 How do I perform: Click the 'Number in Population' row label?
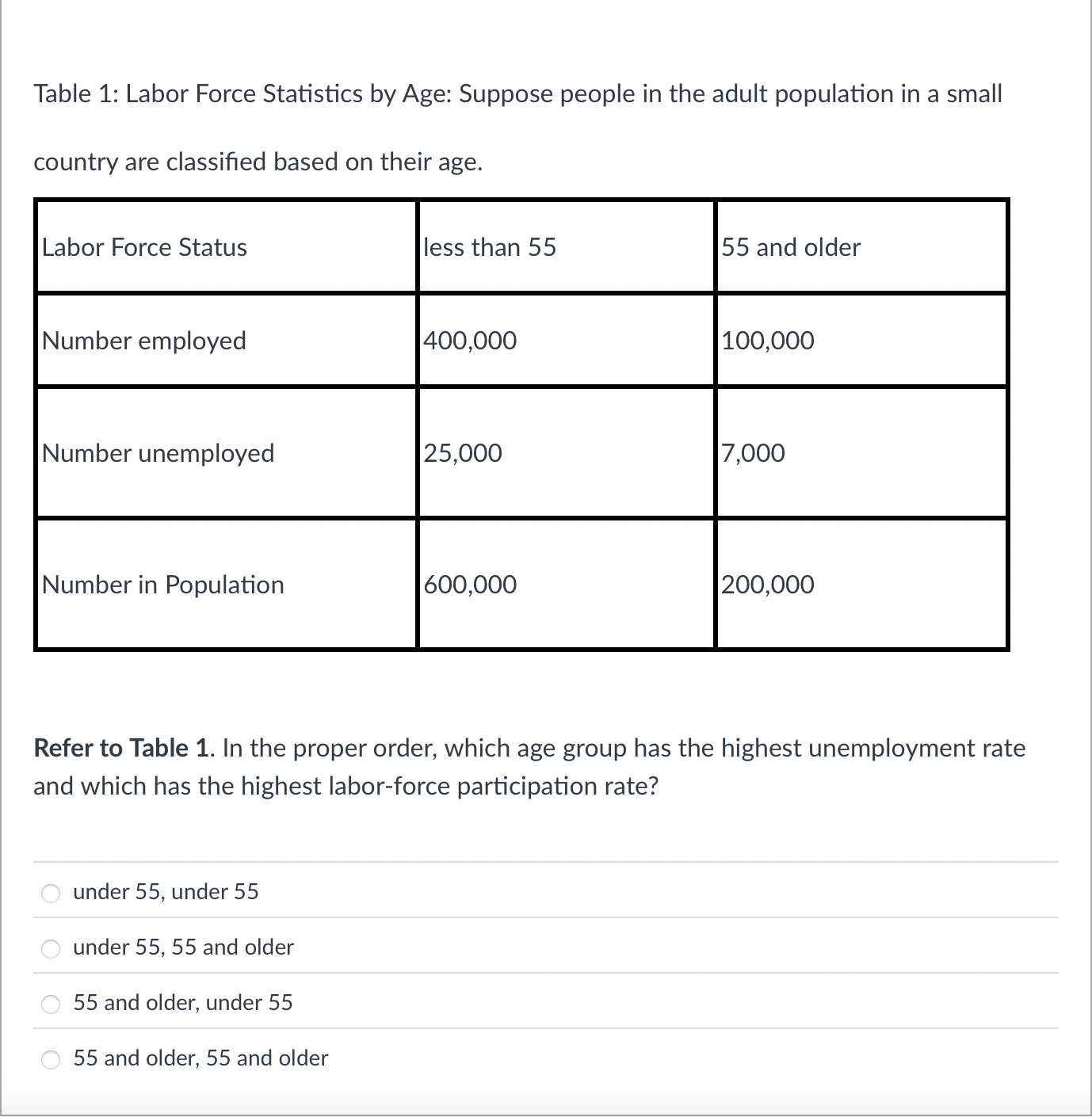(162, 585)
